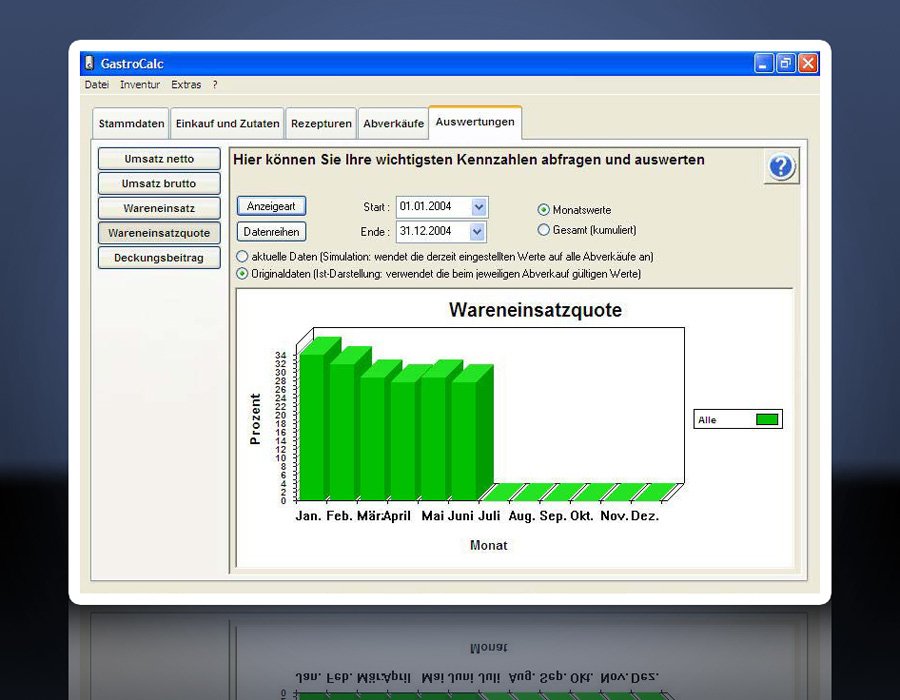Show the Umsatz brutto report

pyautogui.click(x=159, y=184)
